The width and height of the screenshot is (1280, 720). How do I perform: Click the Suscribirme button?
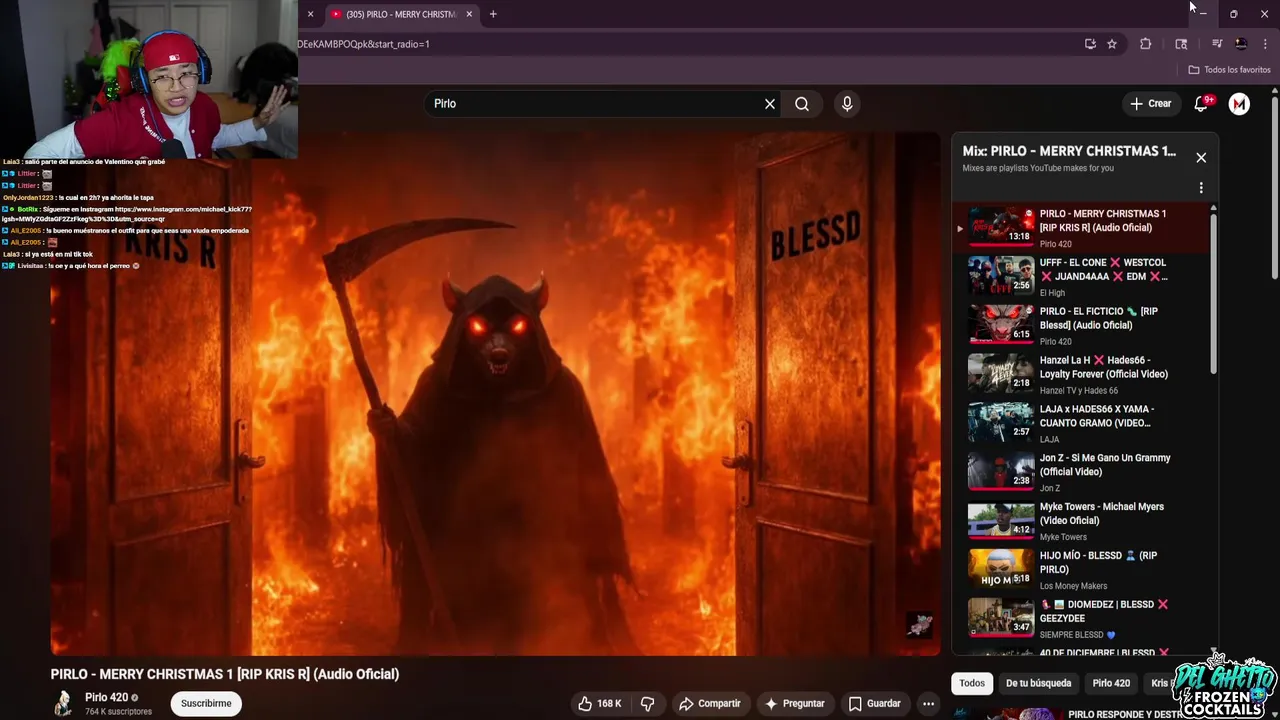point(206,703)
